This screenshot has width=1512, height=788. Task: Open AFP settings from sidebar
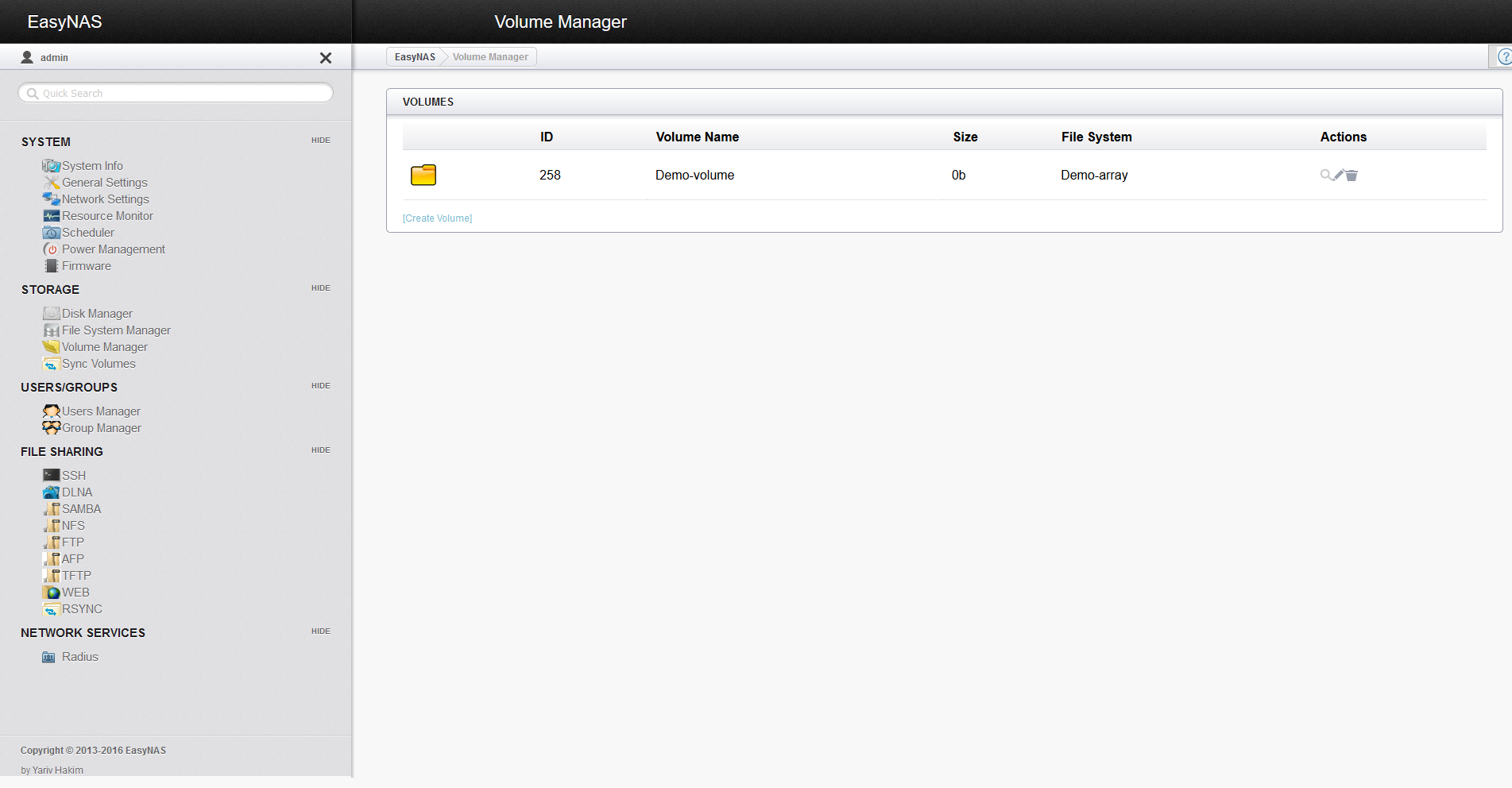pyautogui.click(x=73, y=559)
